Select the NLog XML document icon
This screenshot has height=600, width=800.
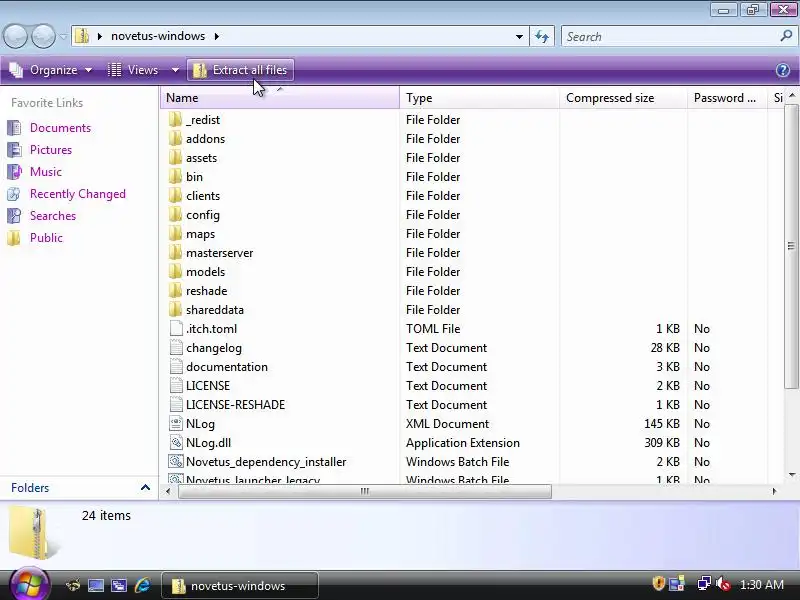[x=176, y=423]
